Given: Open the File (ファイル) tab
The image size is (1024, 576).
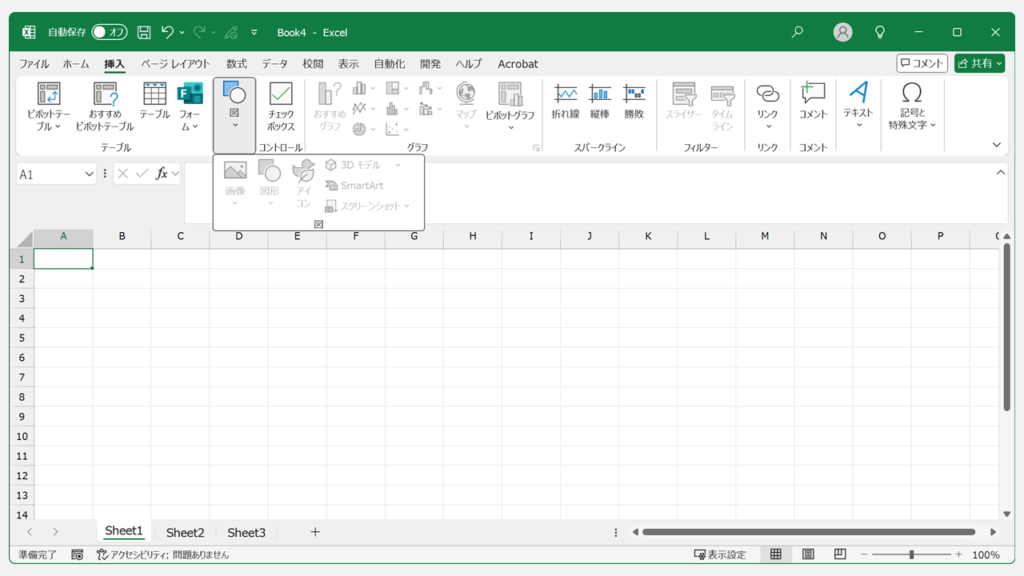Looking at the screenshot, I should (34, 64).
